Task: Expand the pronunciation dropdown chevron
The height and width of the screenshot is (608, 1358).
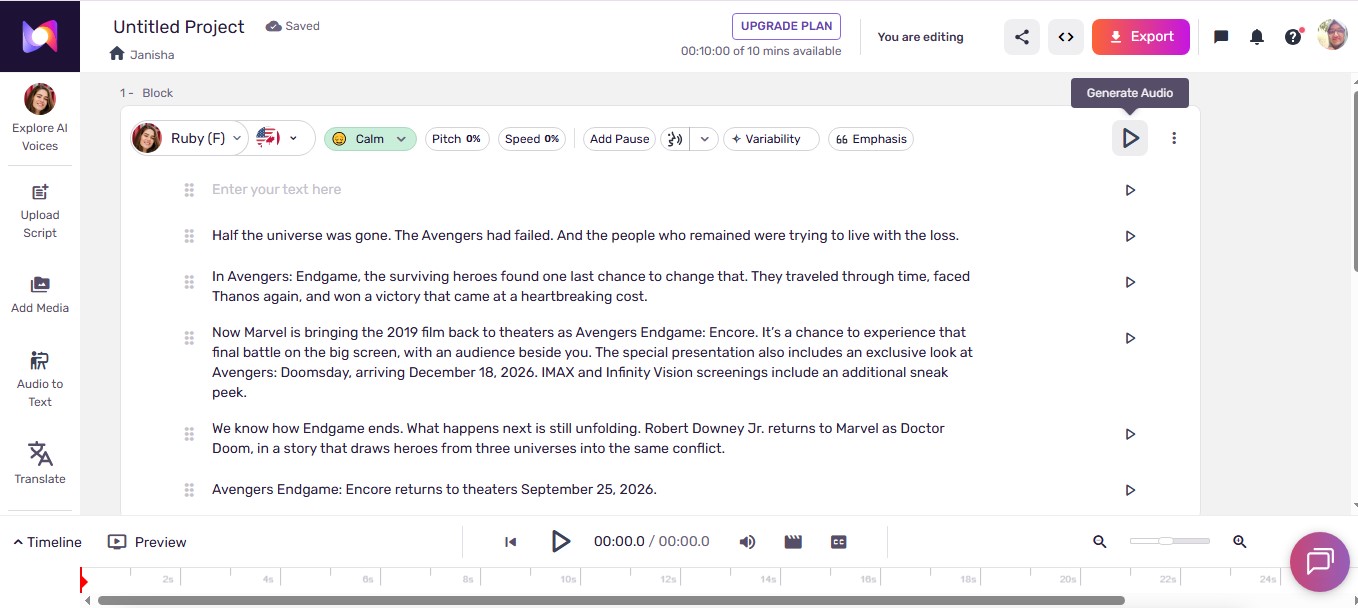Action: tap(704, 139)
